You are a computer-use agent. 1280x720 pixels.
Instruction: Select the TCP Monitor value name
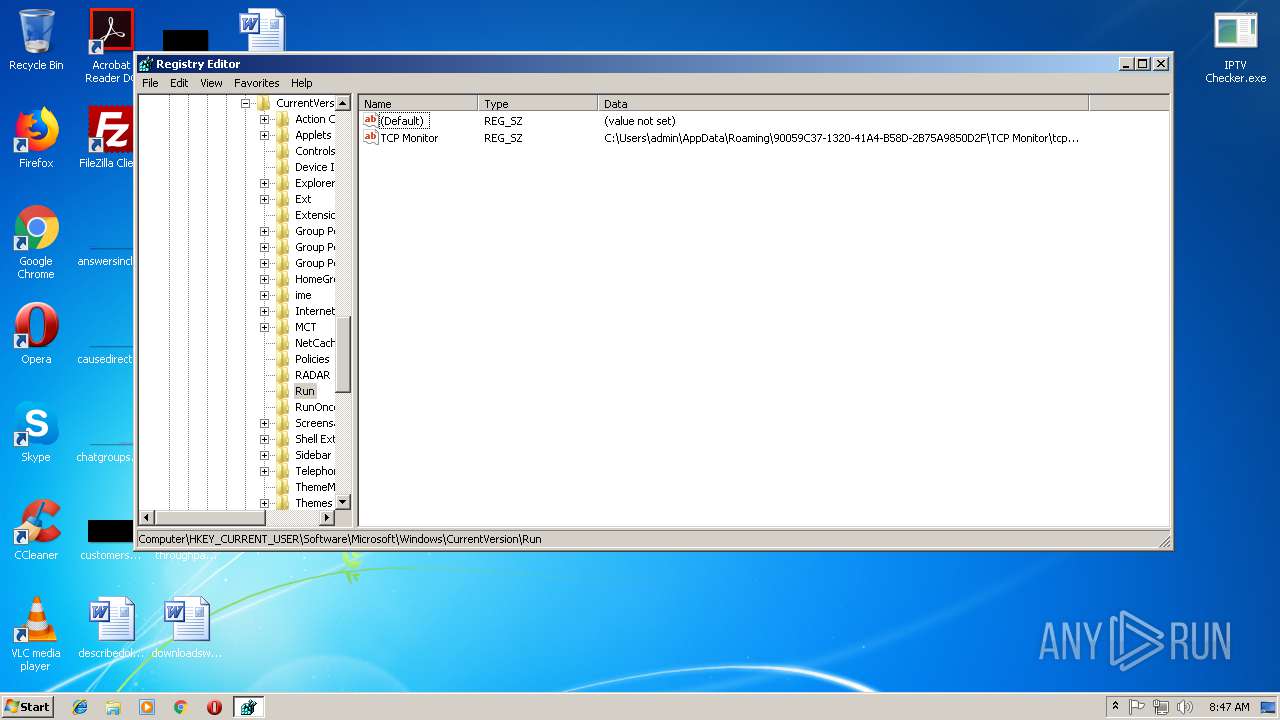tap(409, 137)
